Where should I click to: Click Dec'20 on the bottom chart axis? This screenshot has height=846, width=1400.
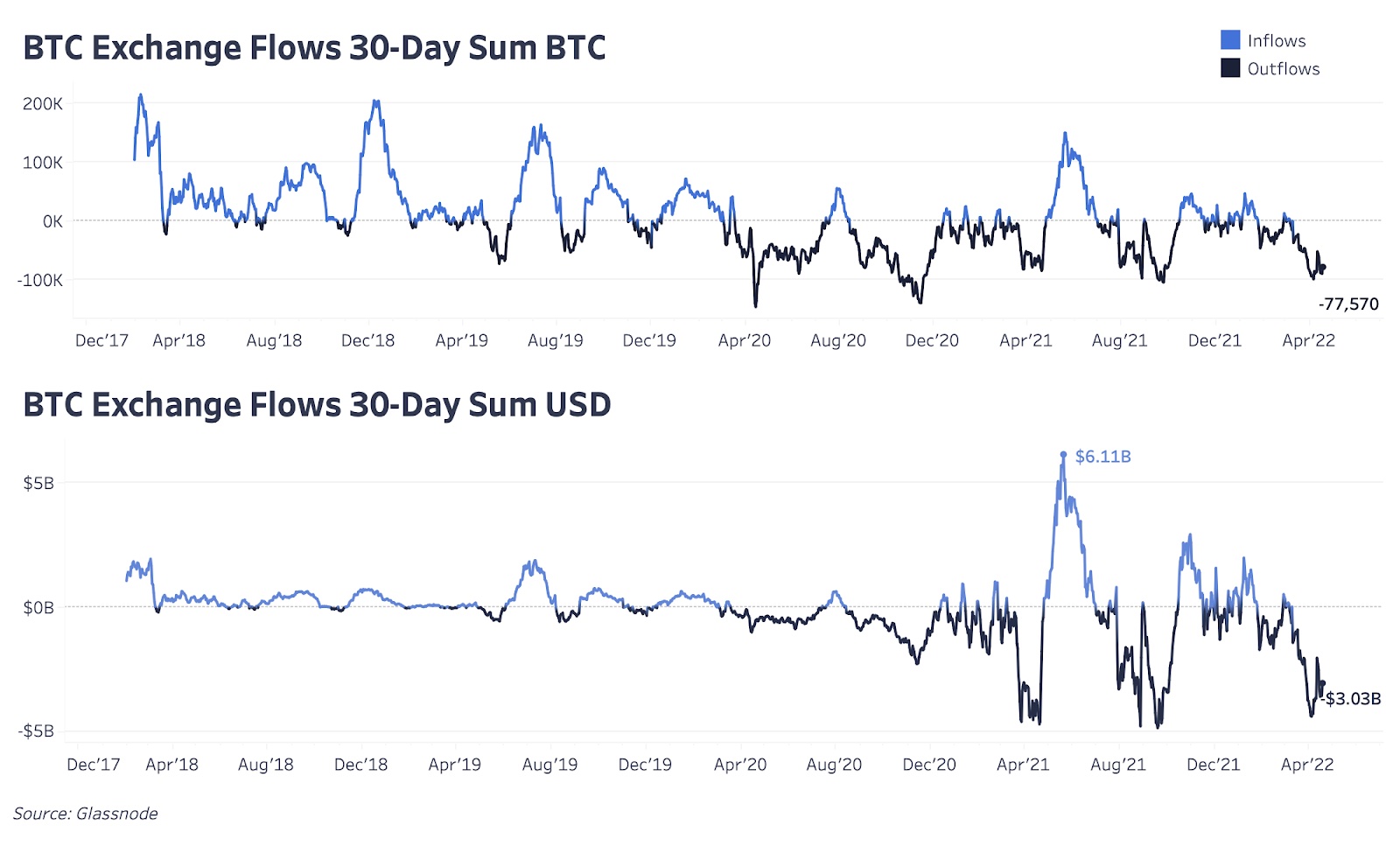click(928, 765)
